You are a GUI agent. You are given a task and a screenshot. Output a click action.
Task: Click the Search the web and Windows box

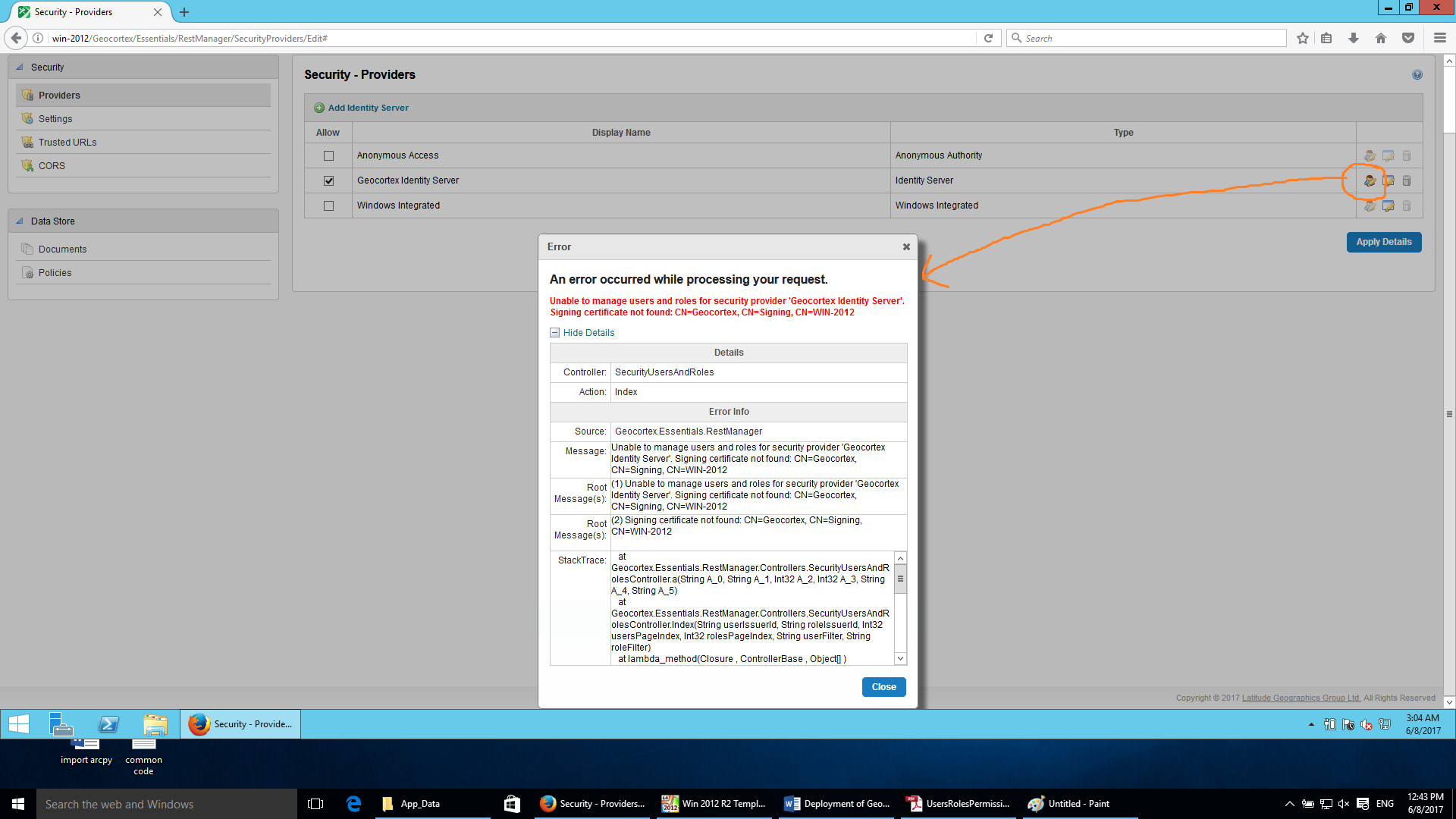tap(167, 804)
